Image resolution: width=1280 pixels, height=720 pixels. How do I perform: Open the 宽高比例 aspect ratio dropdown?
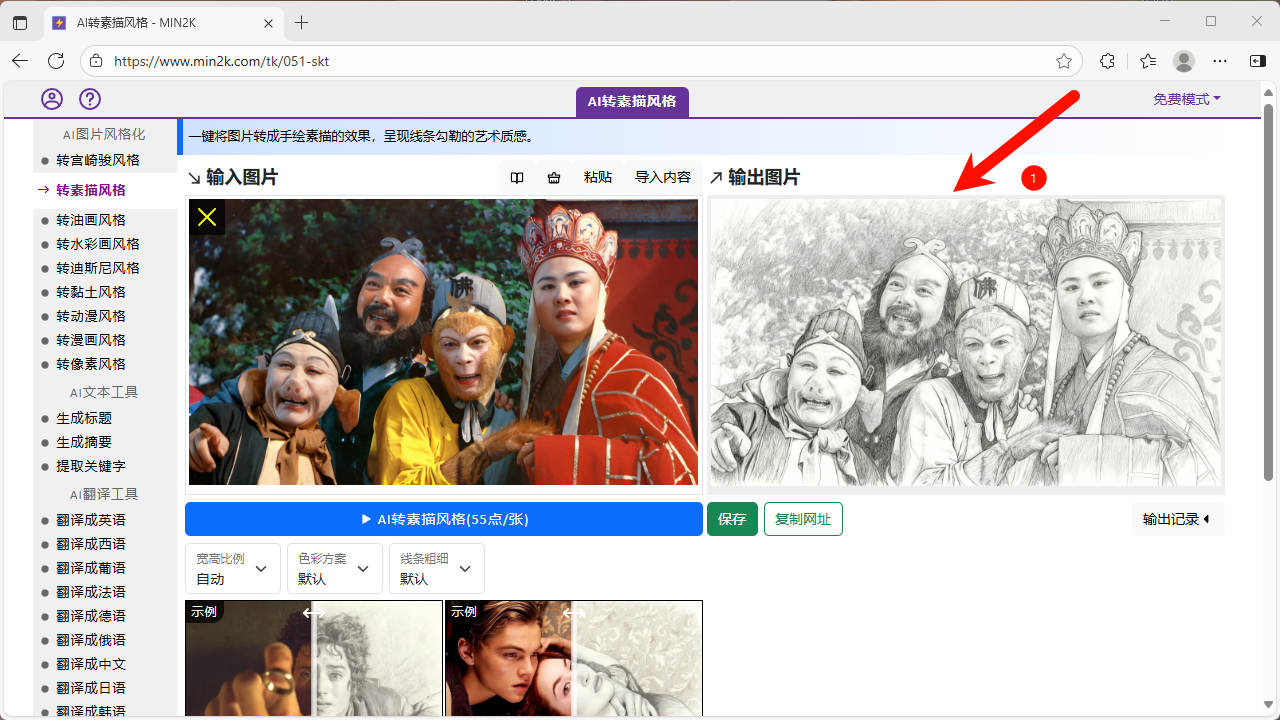pyautogui.click(x=232, y=569)
